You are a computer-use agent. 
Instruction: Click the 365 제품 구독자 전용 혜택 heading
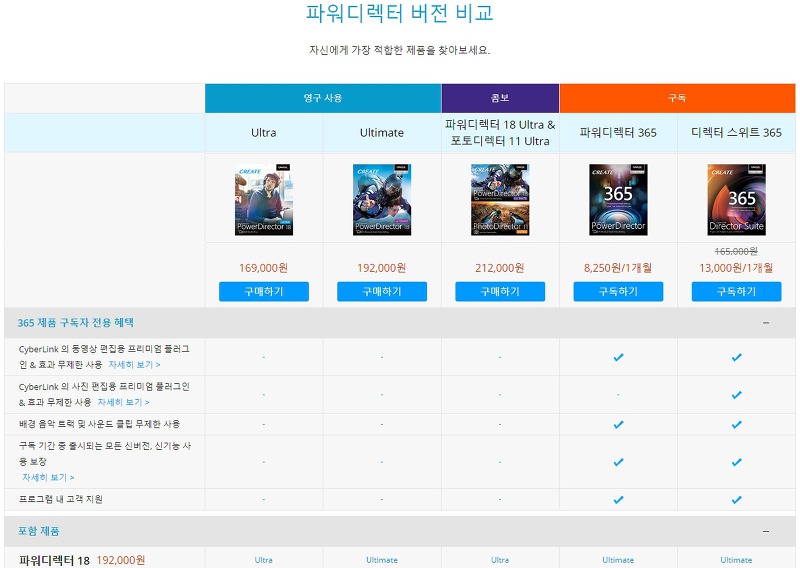(x=76, y=323)
